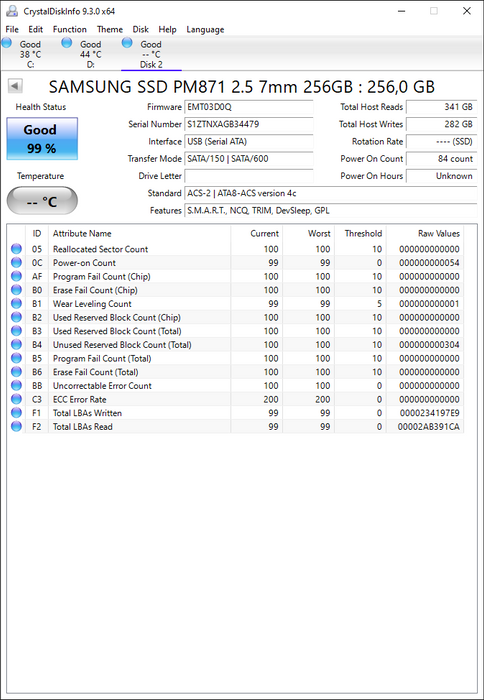Screen dimensions: 484x700
Task: Select the Uncorrectable Error Count attribute name
Action: [x=102, y=386]
